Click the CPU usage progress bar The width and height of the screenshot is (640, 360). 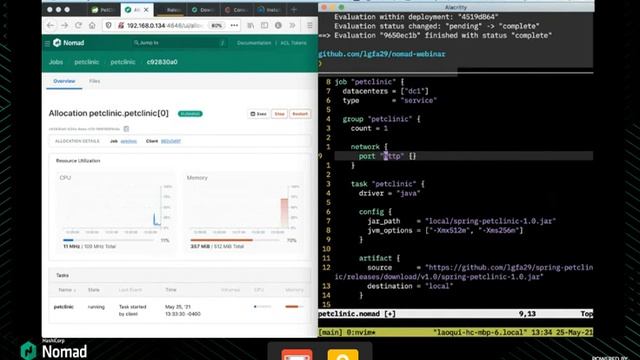coord(109,240)
